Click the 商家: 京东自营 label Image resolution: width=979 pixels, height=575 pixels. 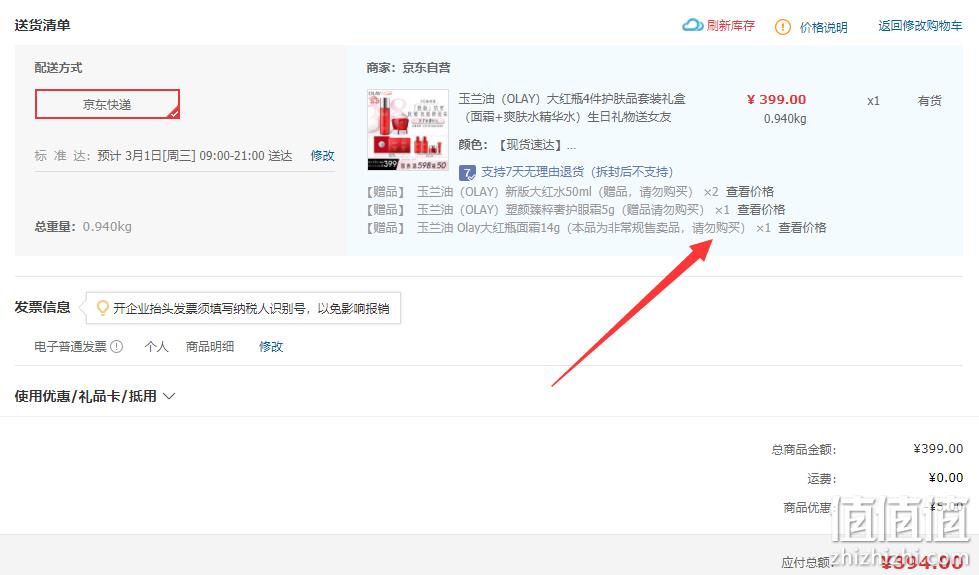click(408, 67)
